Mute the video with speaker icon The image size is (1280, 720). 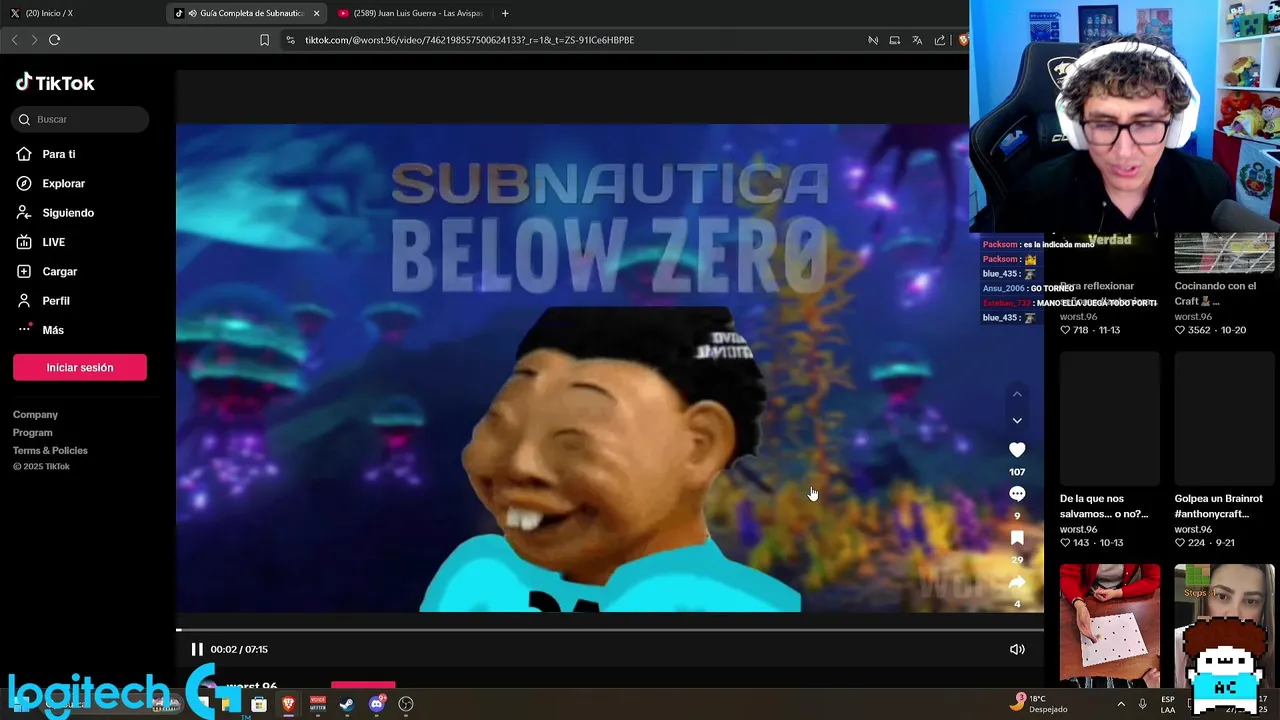(x=1017, y=649)
